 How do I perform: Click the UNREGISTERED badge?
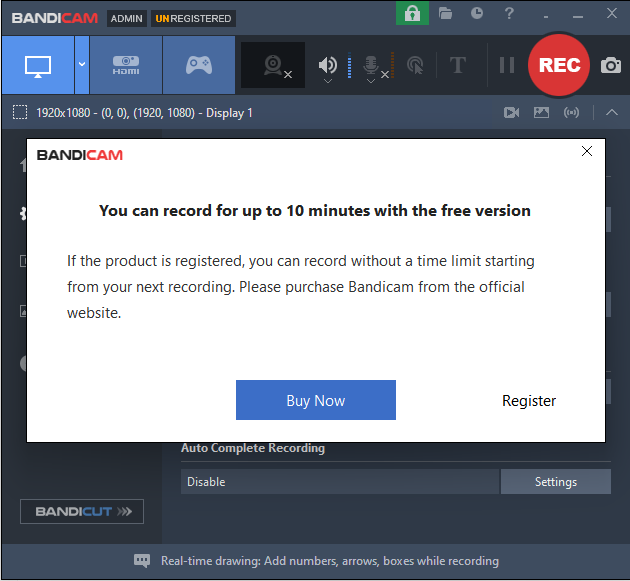(x=193, y=18)
